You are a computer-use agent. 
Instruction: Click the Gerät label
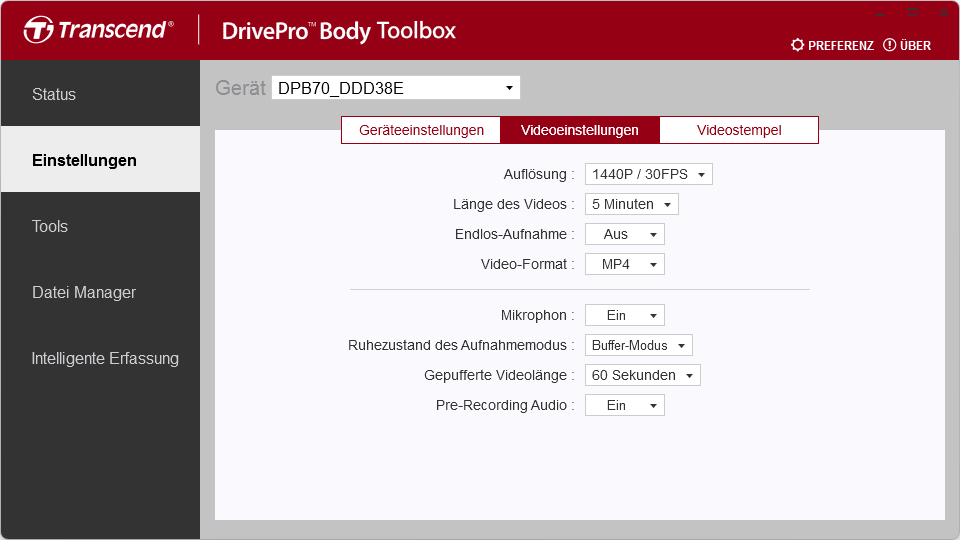click(x=240, y=88)
